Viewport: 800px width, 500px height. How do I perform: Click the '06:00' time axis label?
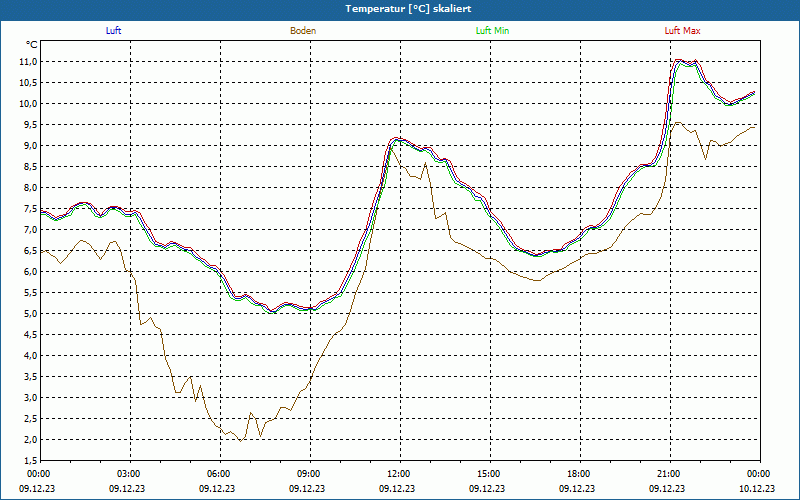220,474
